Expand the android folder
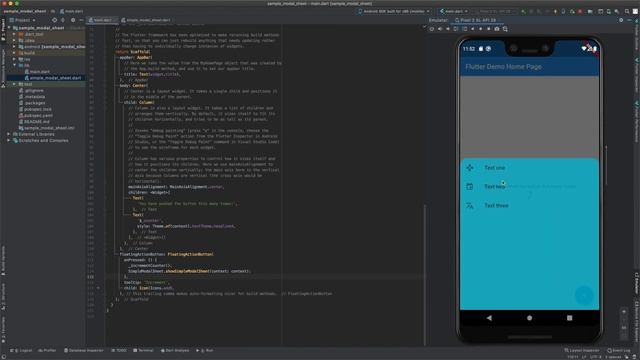640x360 pixels. pos(15,47)
